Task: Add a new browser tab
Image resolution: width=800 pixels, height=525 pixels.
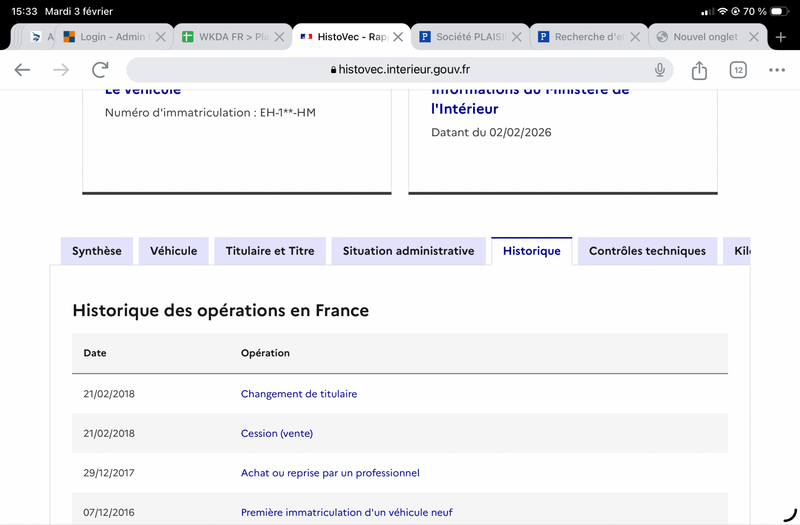Action: 781,37
